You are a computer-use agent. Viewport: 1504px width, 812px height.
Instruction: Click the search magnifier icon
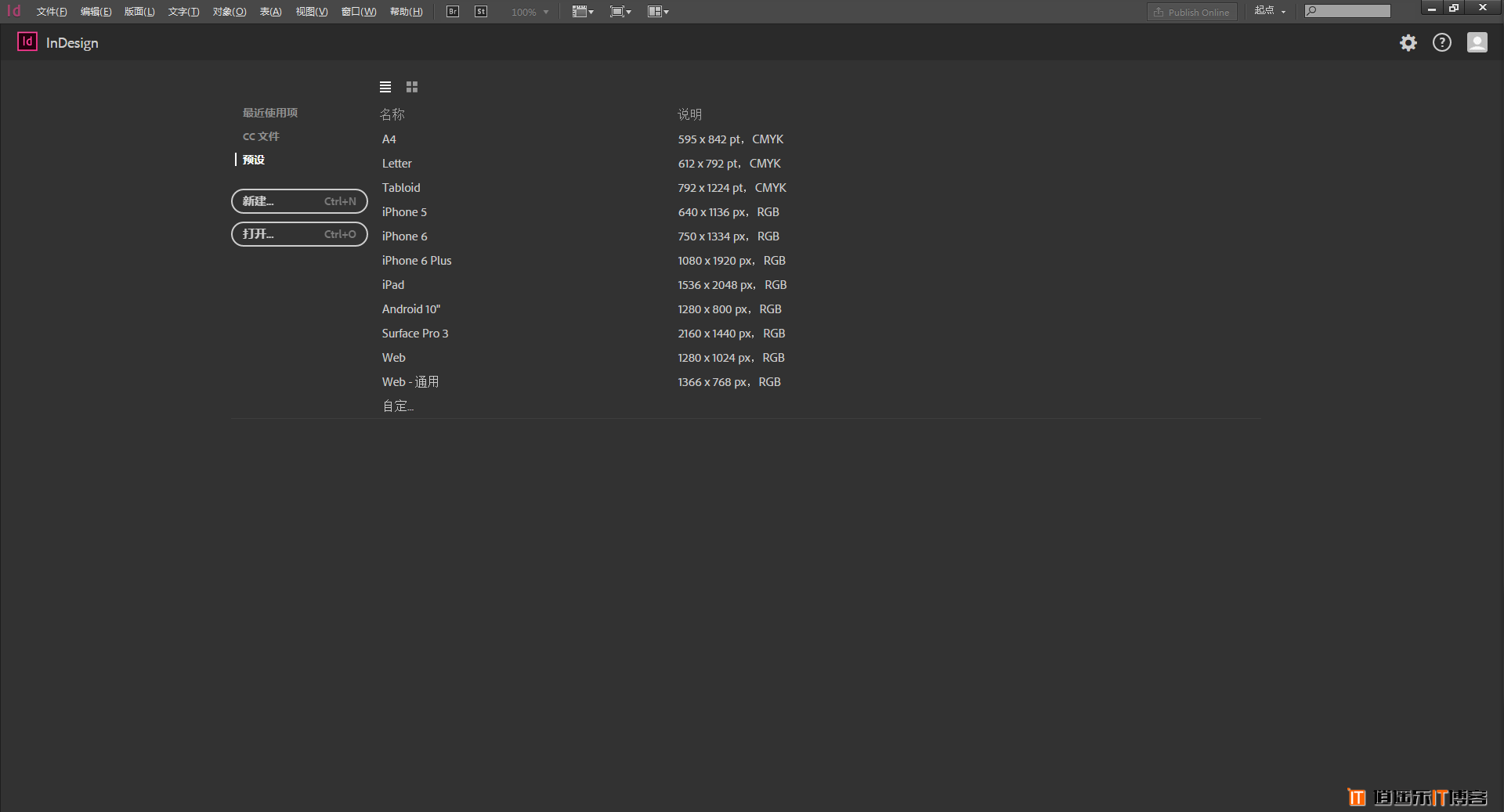(x=1312, y=11)
